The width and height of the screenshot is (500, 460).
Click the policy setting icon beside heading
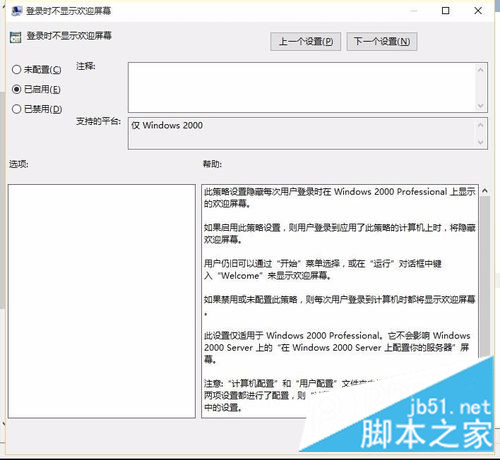(x=16, y=37)
